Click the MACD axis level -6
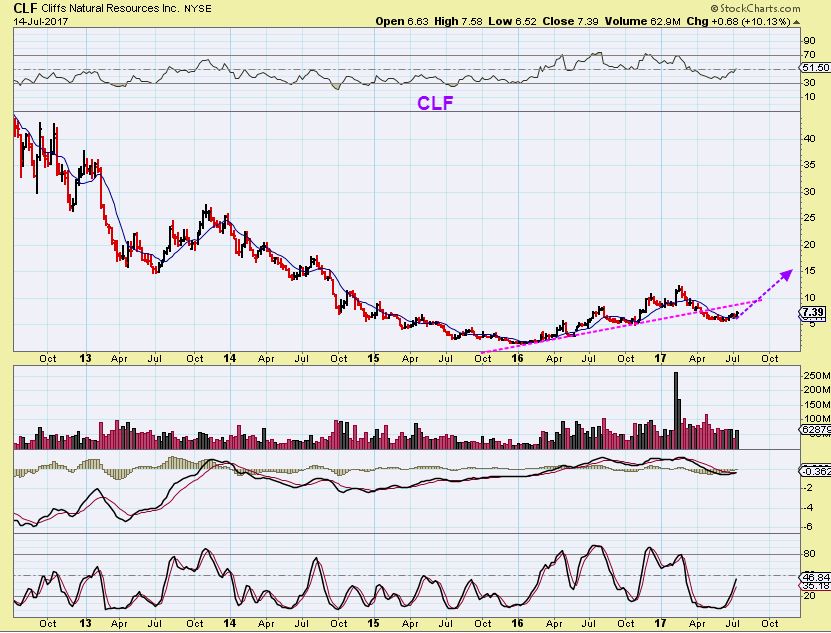 809,527
